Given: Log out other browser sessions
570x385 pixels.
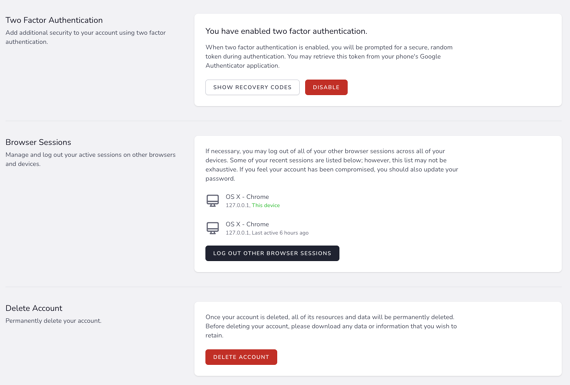Looking at the screenshot, I should click(272, 253).
